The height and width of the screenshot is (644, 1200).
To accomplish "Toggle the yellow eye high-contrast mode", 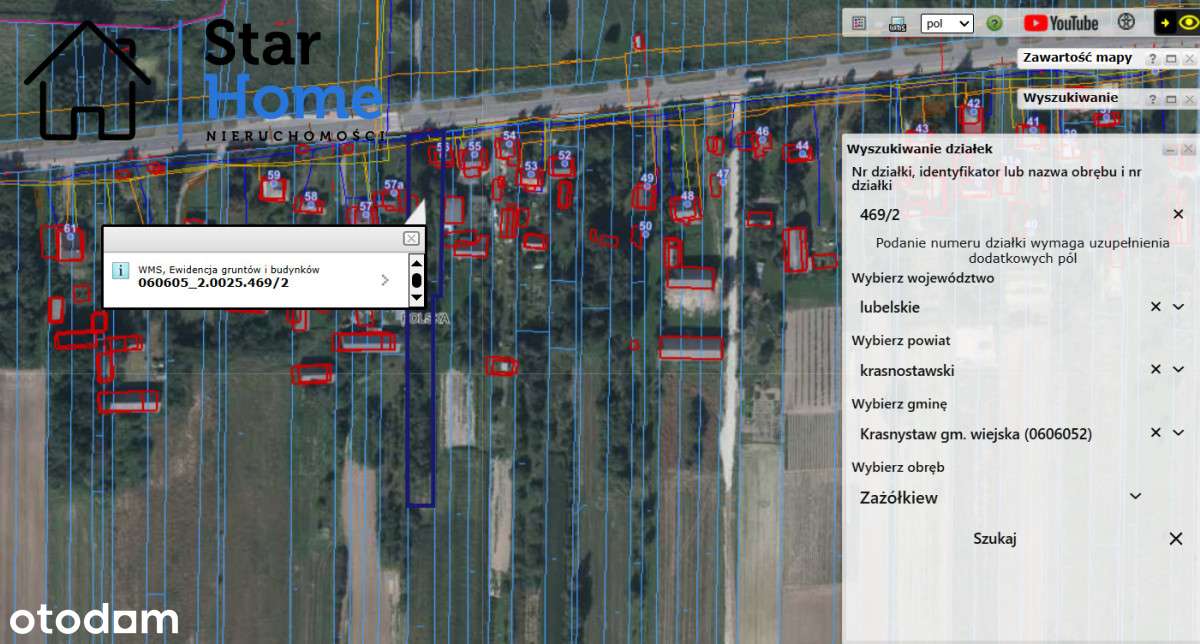I will [1188, 22].
